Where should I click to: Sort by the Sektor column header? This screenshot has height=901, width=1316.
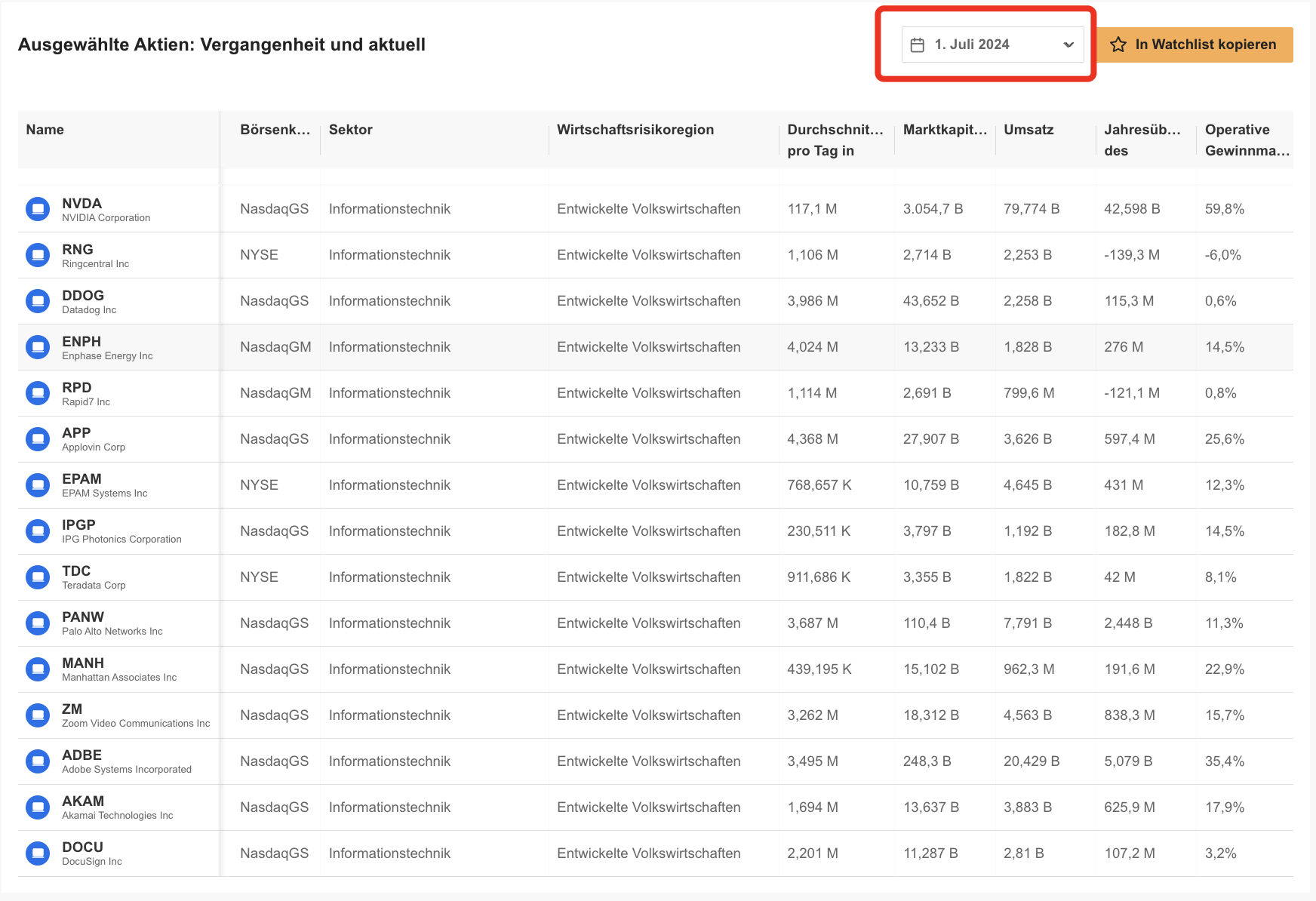click(x=351, y=130)
